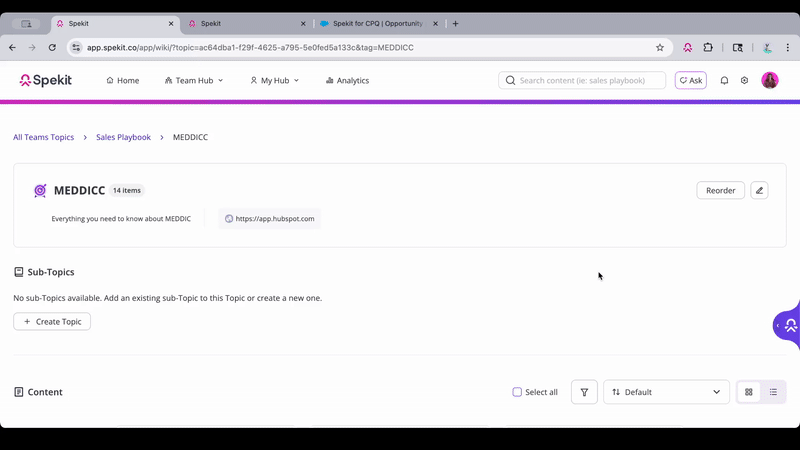Click the "Everything you need to know about MEDDIC" text
800x450 pixels.
121,218
